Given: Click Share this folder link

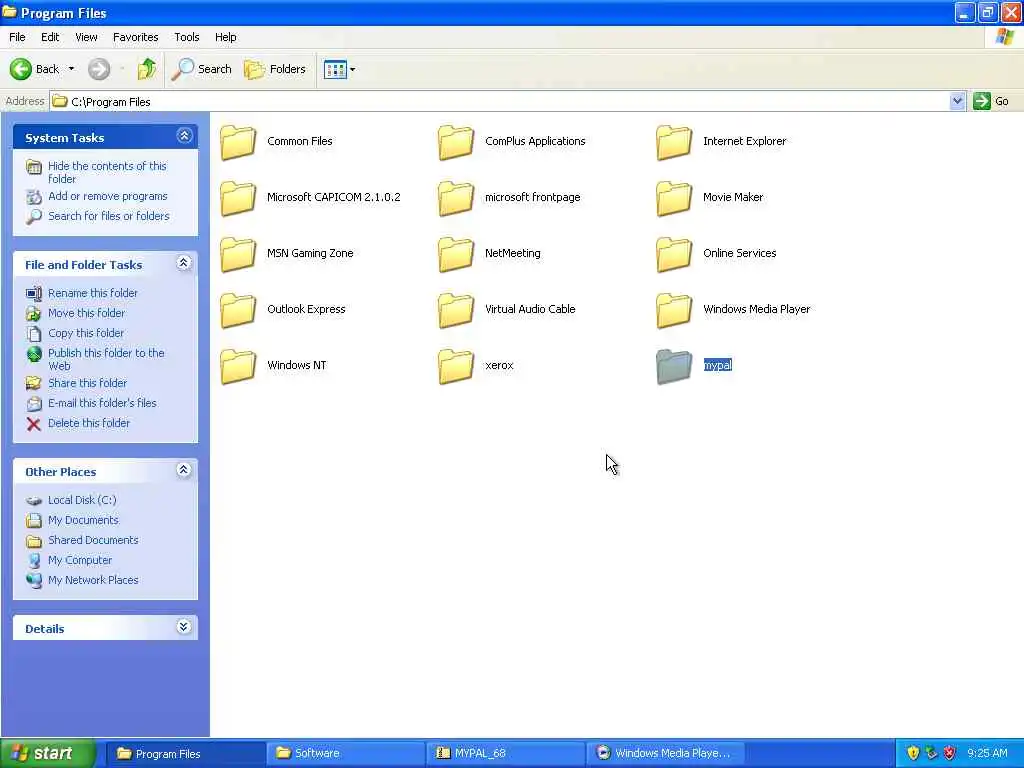Looking at the screenshot, I should click(88, 383).
